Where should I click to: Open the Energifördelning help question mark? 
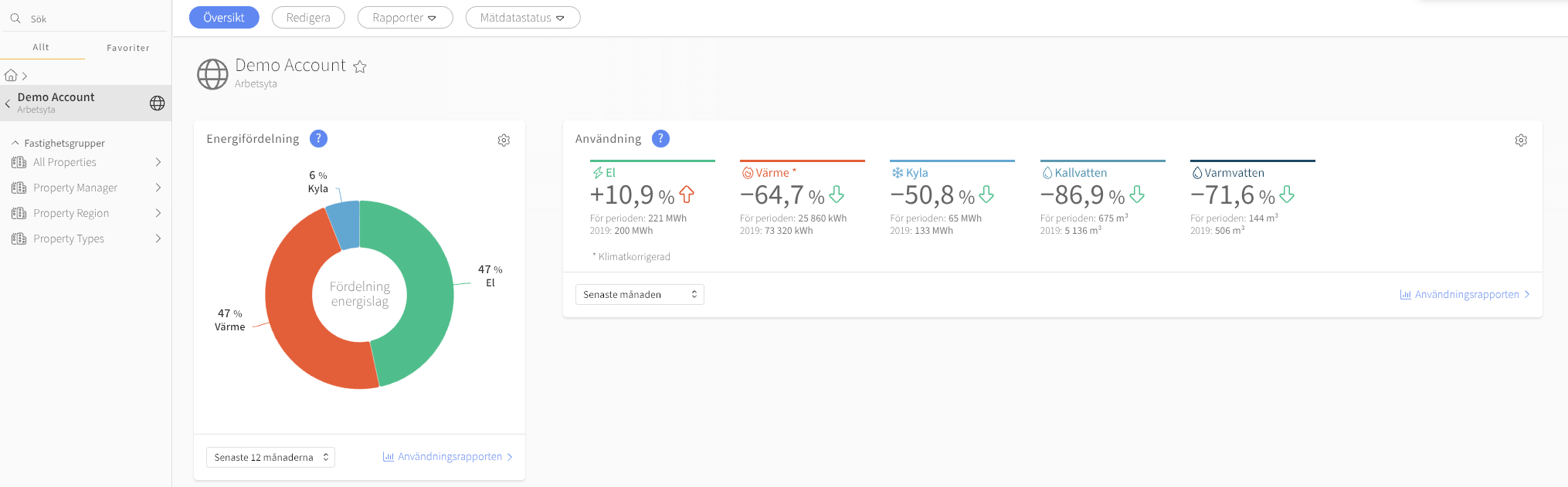[x=318, y=139]
